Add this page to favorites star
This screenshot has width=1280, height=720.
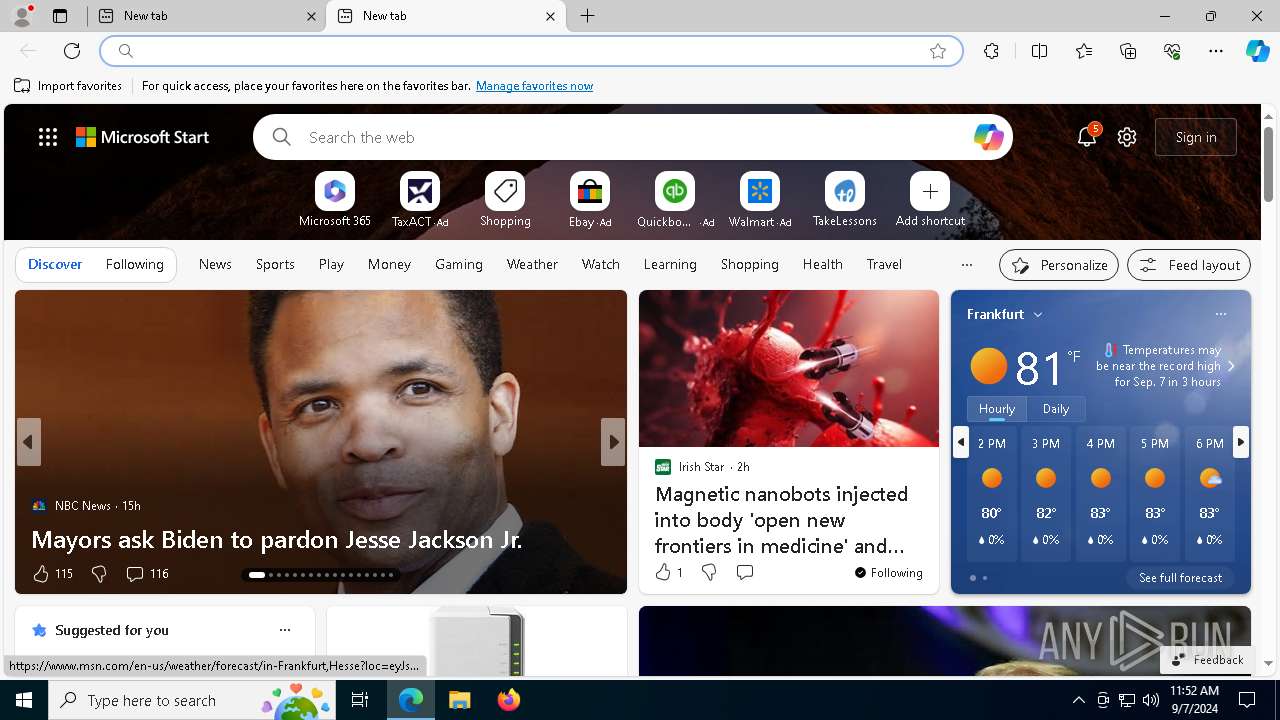[938, 51]
